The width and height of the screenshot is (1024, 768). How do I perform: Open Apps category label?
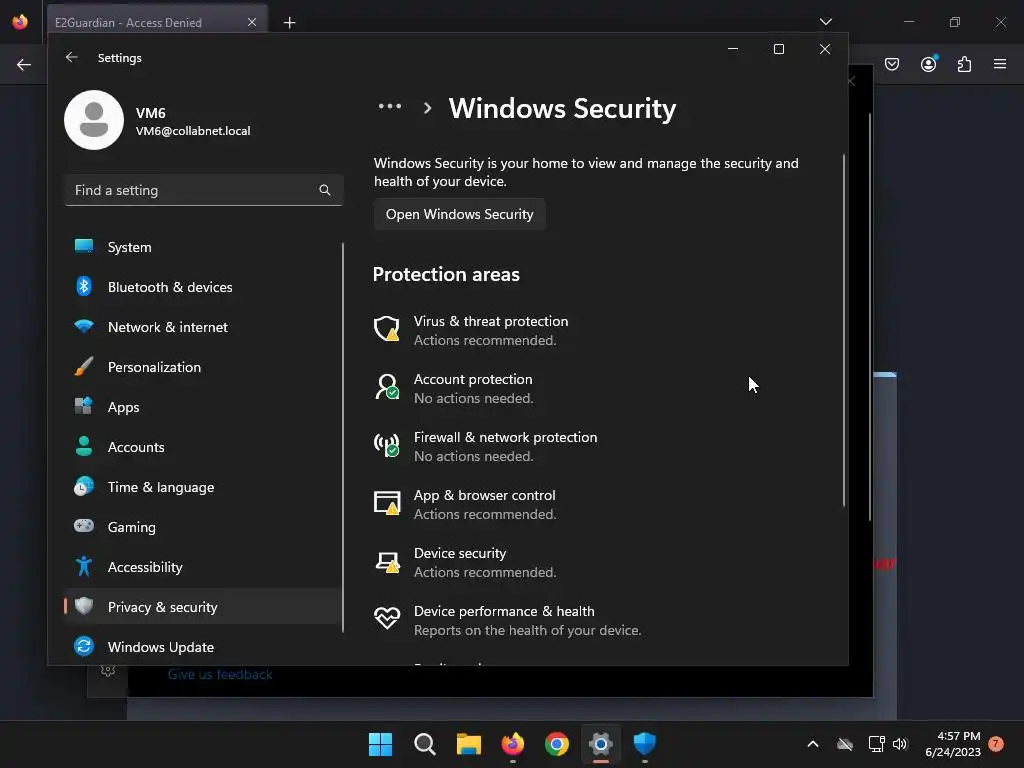(123, 408)
